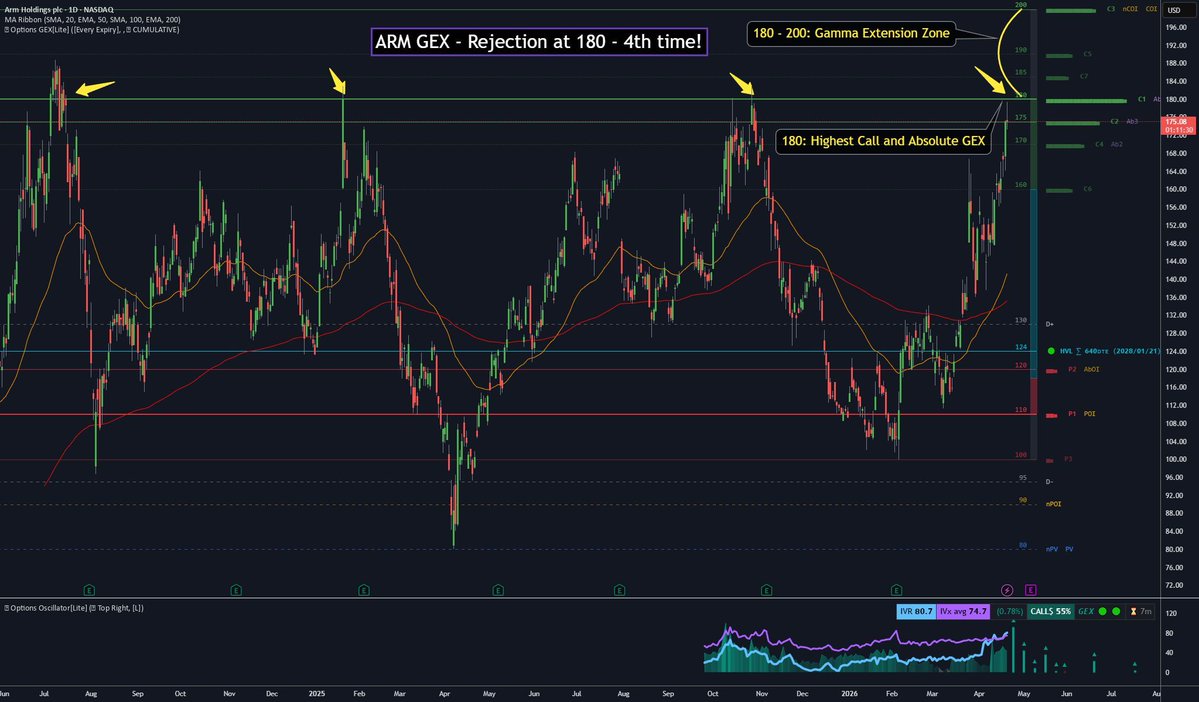Click the (0.78%) value in oscillator
This screenshot has width=1199, height=702.
(x=1009, y=611)
